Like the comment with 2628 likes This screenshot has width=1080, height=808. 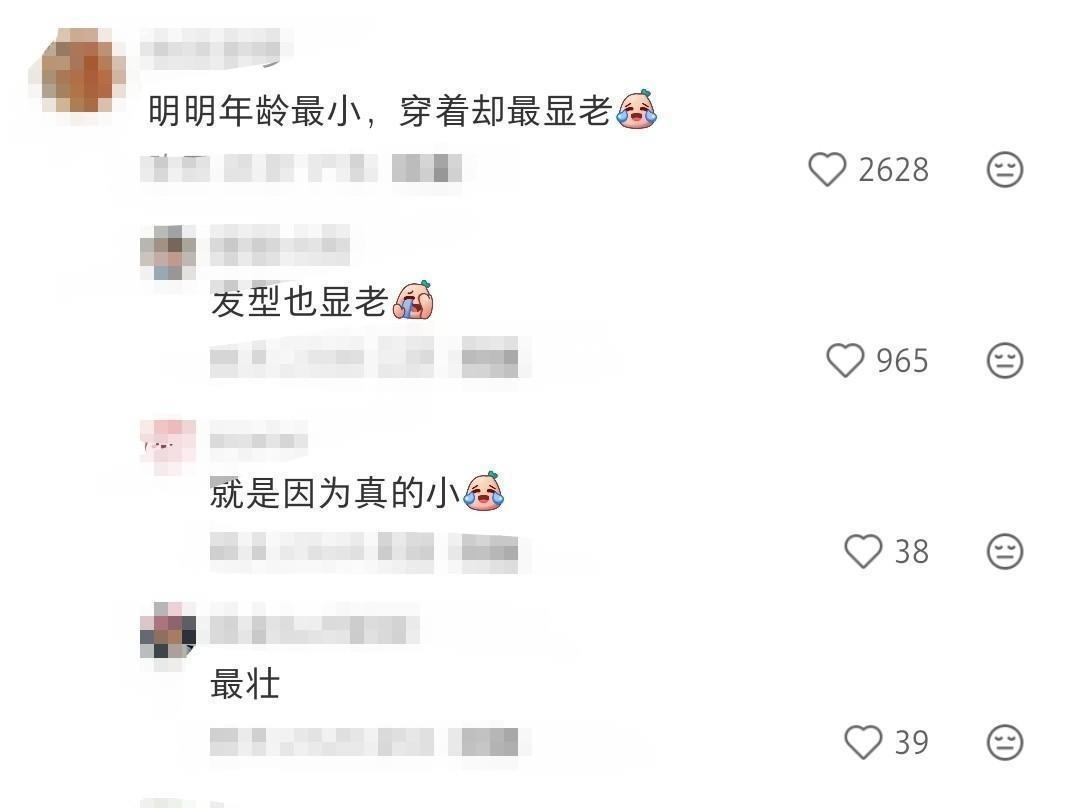827,169
